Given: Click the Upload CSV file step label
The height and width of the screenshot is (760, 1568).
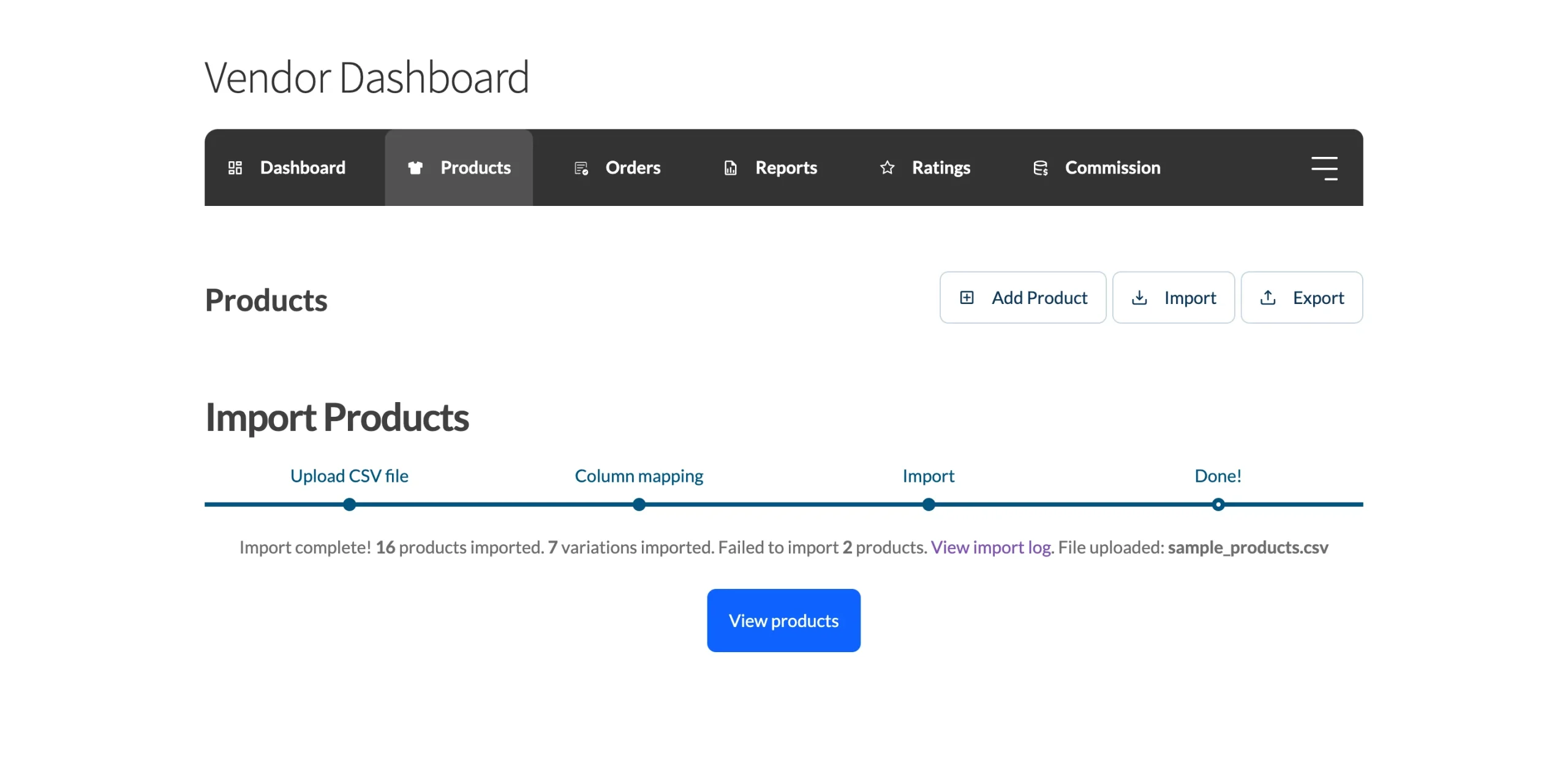Looking at the screenshot, I should pyautogui.click(x=349, y=476).
